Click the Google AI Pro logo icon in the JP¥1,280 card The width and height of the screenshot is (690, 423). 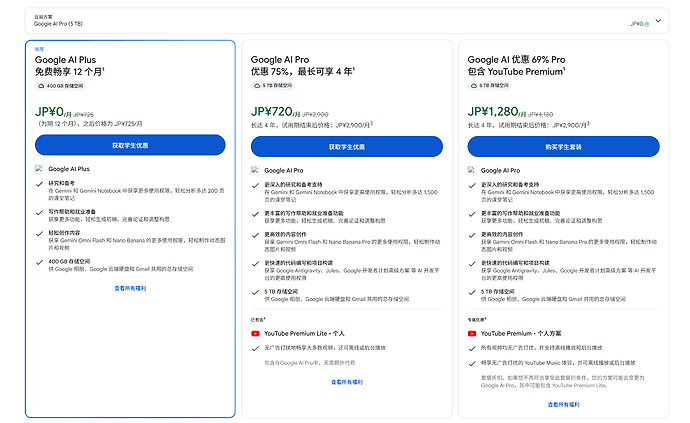point(472,170)
